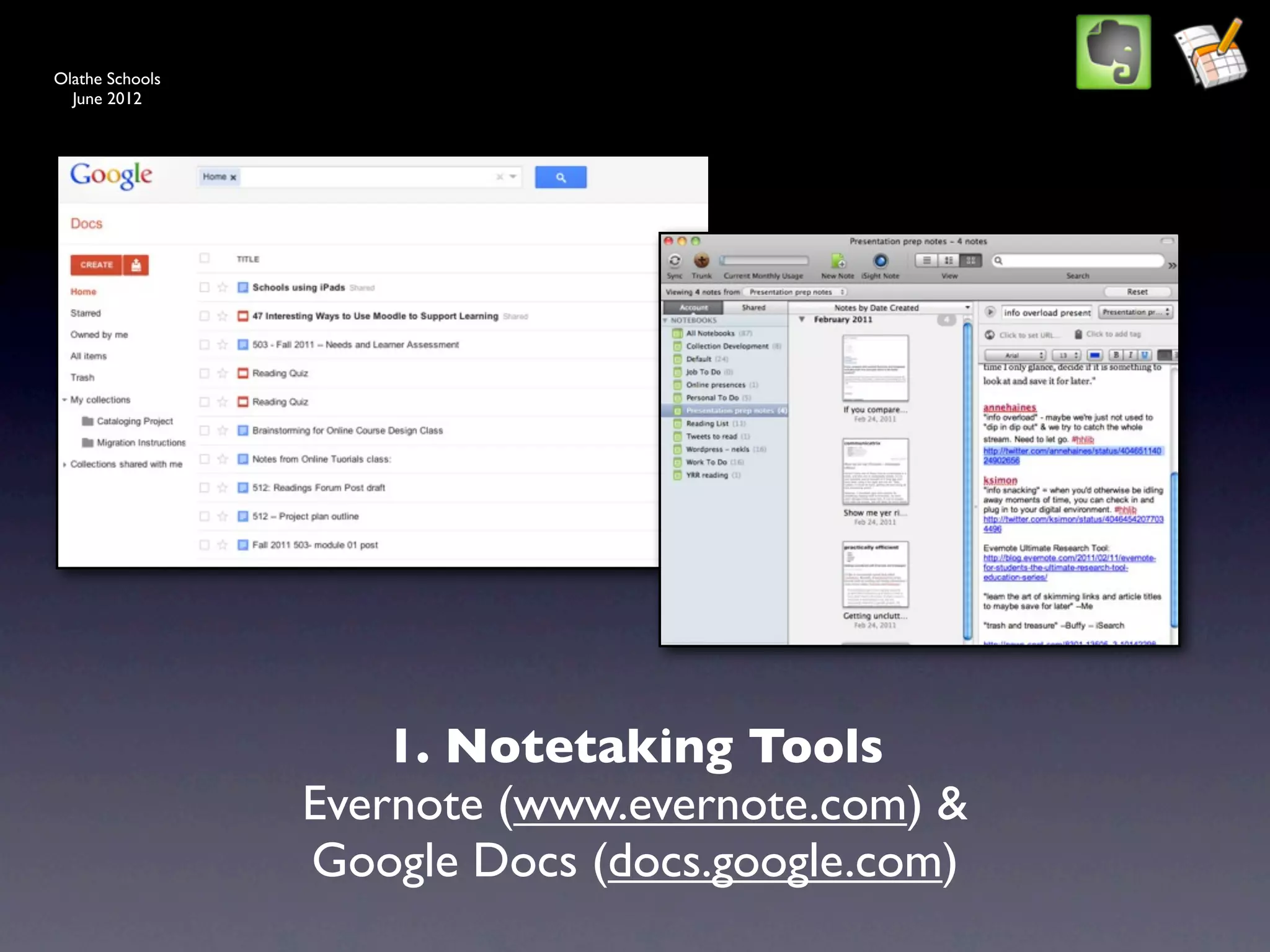Toggle underline formatting in Evernote
Screen dimensions: 1270x952
coord(1145,355)
